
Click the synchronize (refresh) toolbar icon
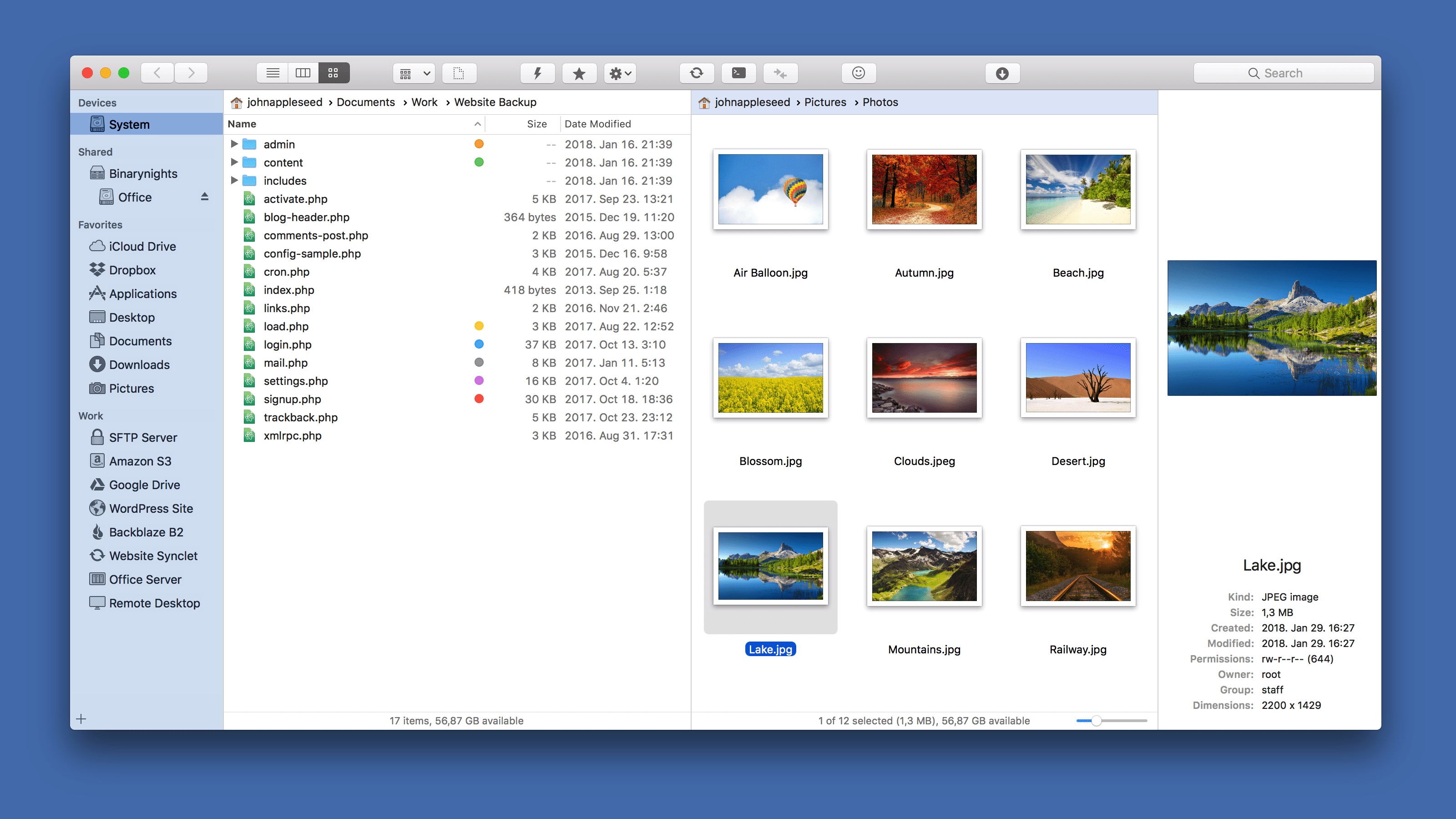(696, 73)
